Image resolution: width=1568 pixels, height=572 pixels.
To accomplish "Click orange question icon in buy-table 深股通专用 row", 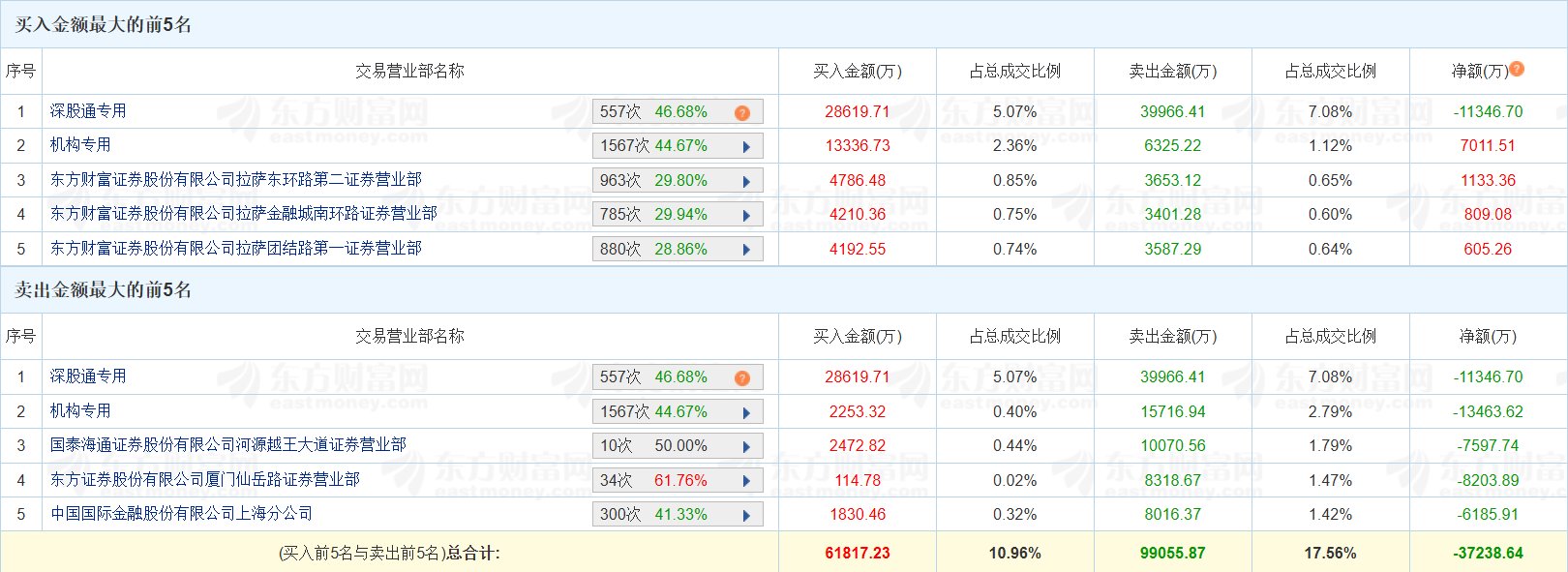I will (742, 112).
